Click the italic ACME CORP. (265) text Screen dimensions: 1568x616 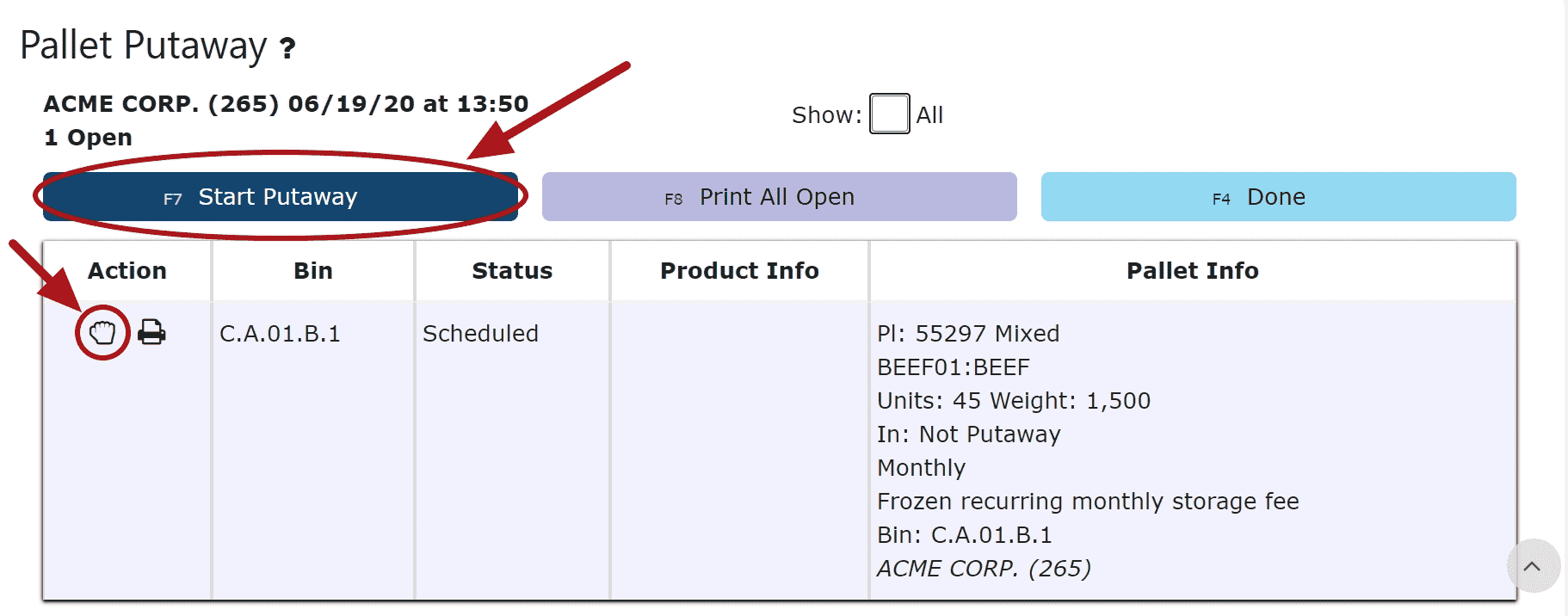[984, 569]
